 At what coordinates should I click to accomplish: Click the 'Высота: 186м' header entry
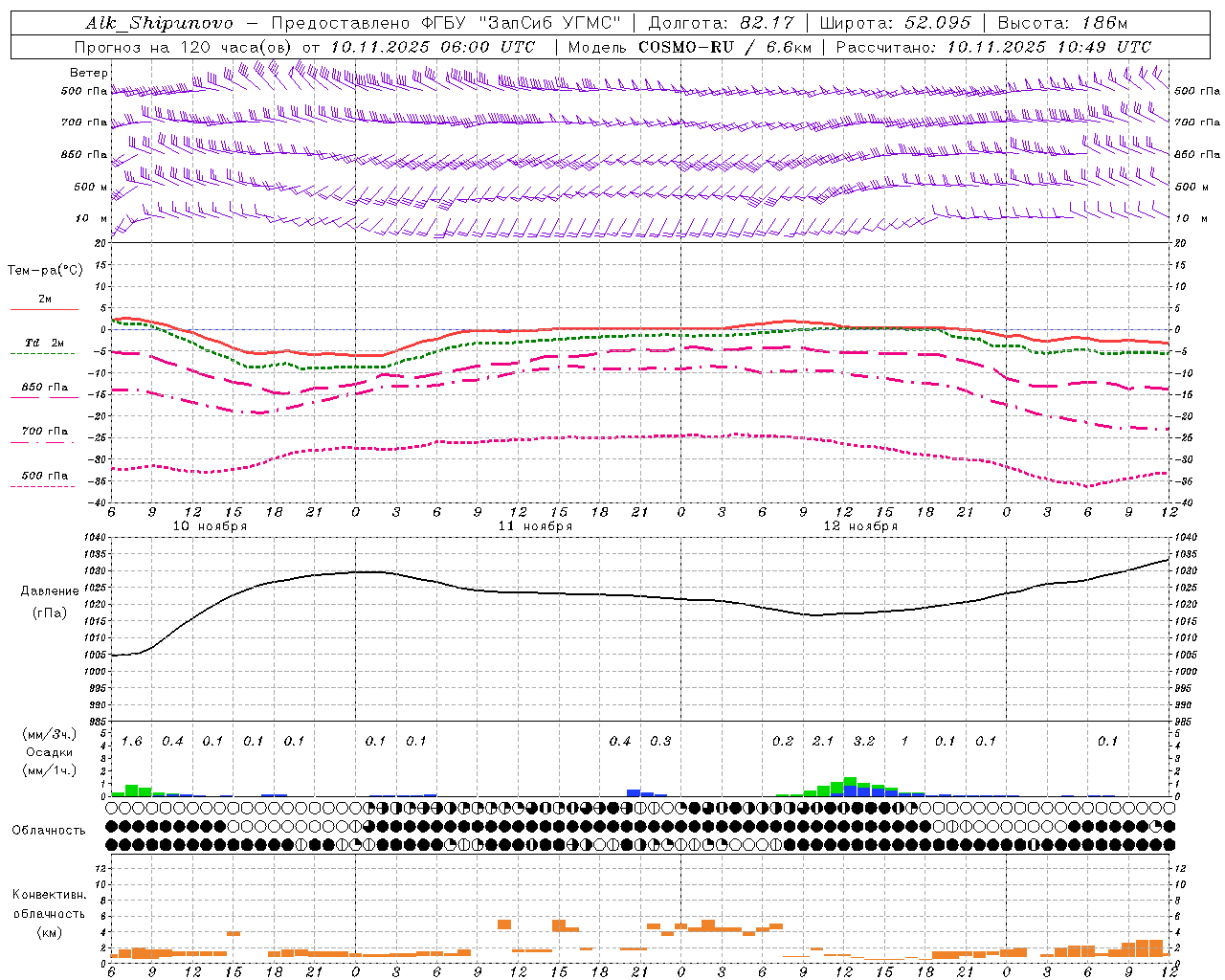click(1062, 23)
